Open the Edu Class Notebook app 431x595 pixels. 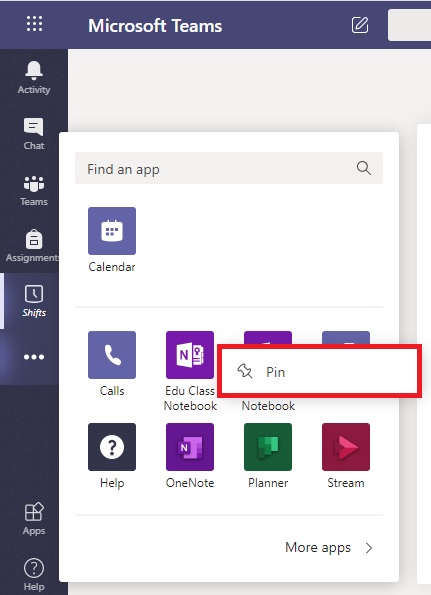pos(190,371)
